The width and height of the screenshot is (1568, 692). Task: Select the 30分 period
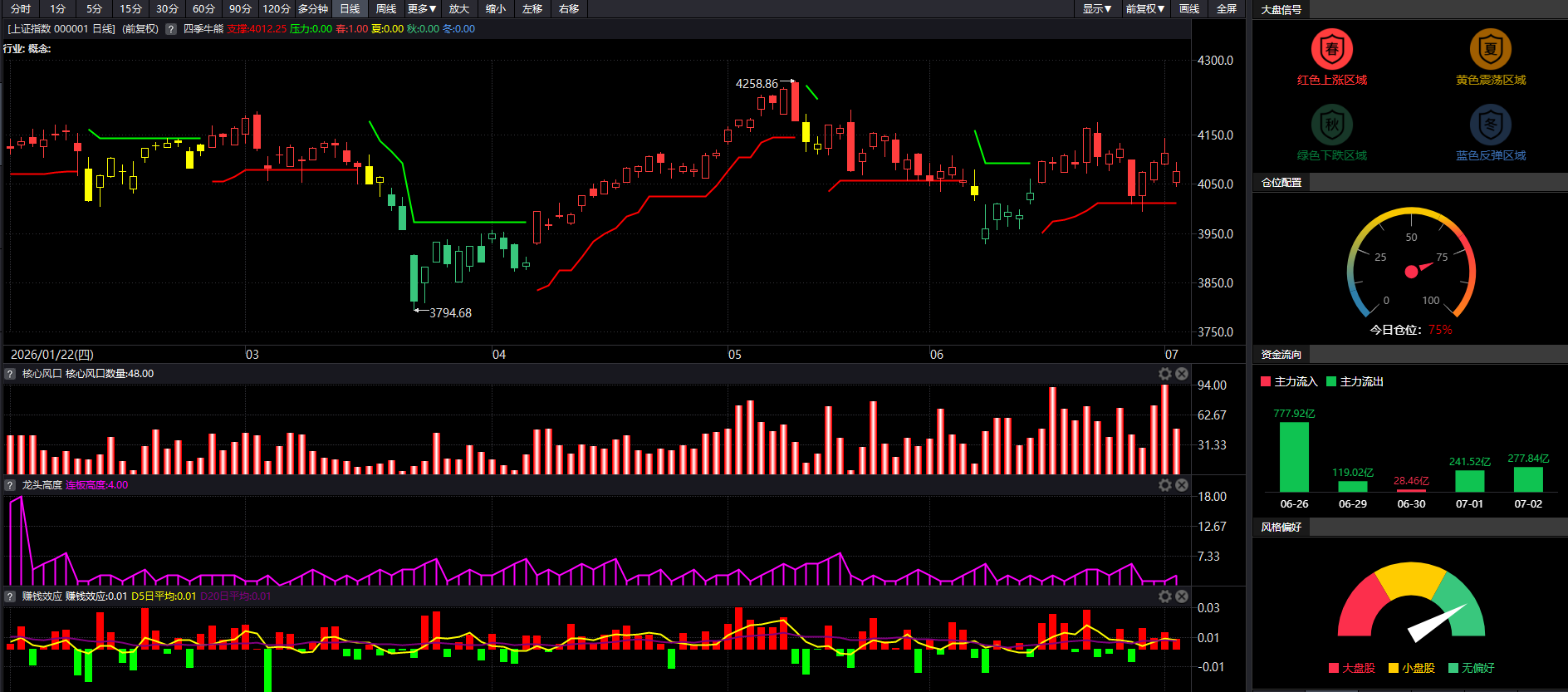[167, 9]
